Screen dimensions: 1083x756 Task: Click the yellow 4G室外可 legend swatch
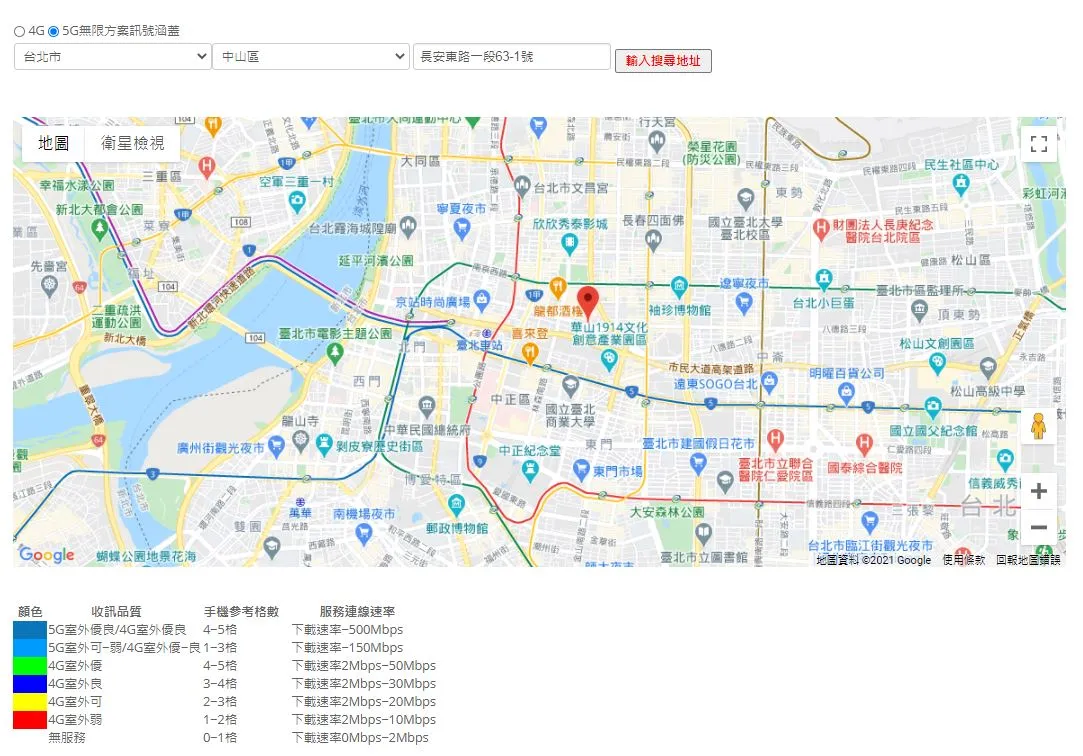(30, 701)
